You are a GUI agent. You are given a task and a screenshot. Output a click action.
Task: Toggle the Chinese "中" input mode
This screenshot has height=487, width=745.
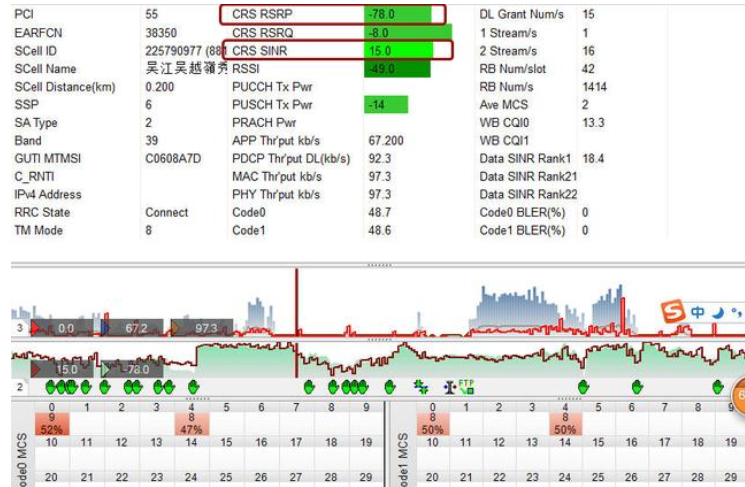coord(698,313)
